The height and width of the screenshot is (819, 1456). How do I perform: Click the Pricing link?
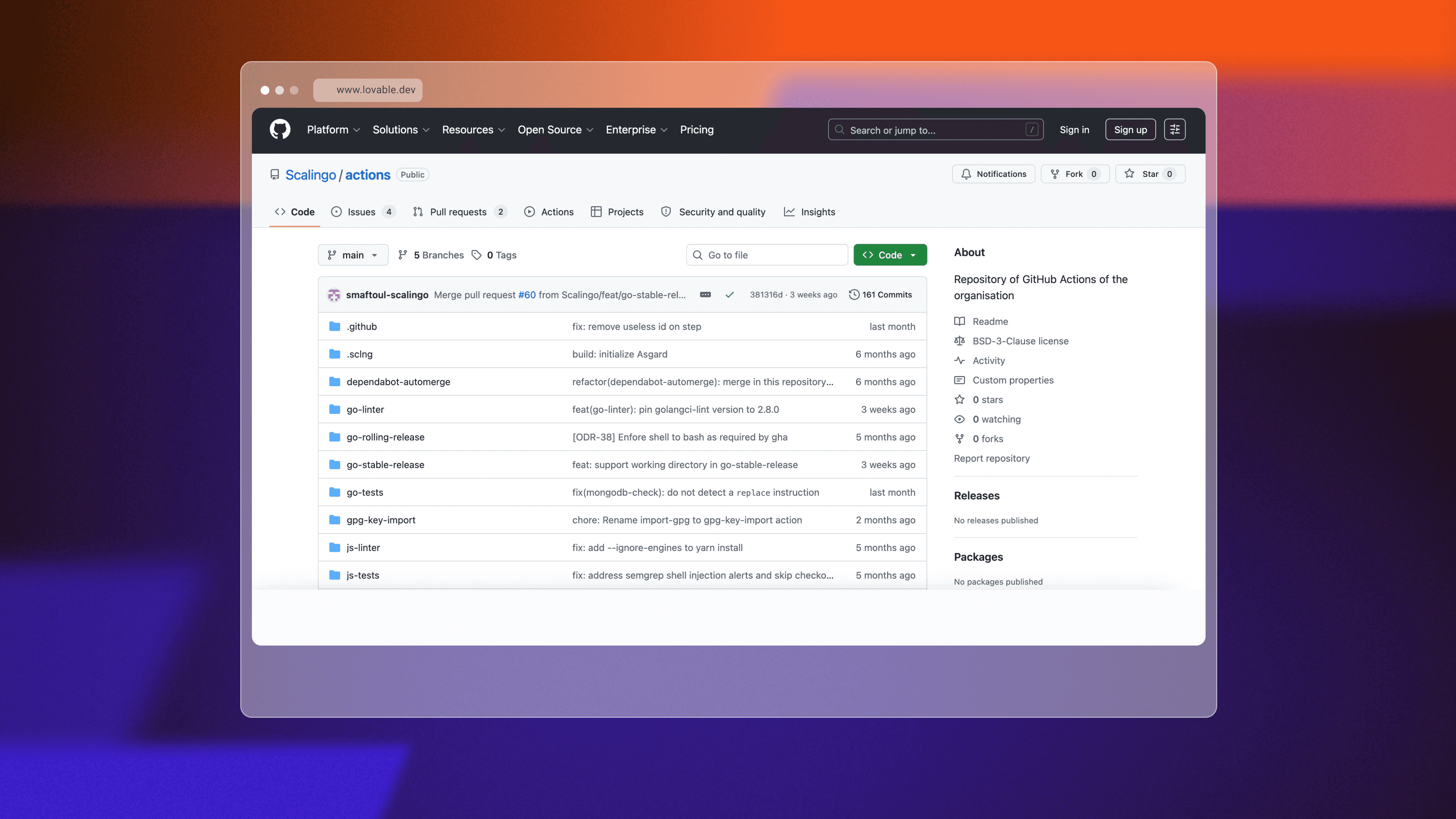coord(697,130)
